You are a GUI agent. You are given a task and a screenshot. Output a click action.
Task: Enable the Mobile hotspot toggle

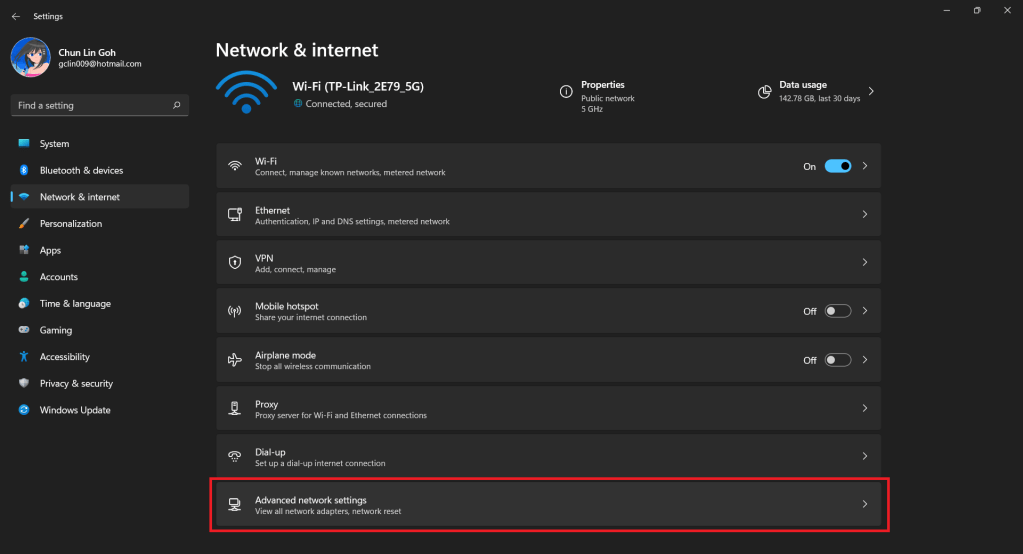click(x=837, y=311)
